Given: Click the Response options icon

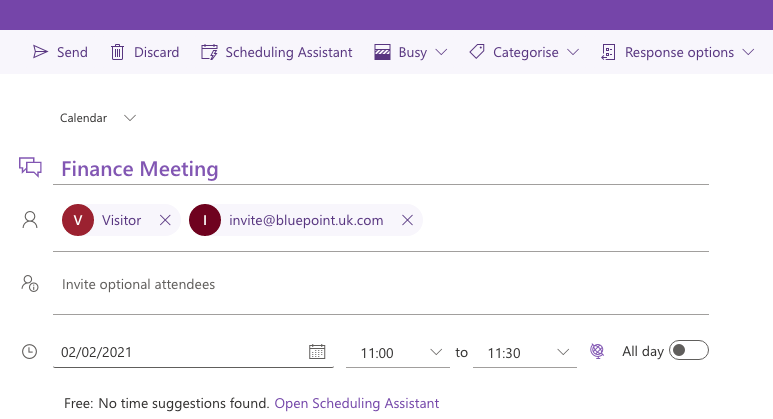Looking at the screenshot, I should point(608,52).
